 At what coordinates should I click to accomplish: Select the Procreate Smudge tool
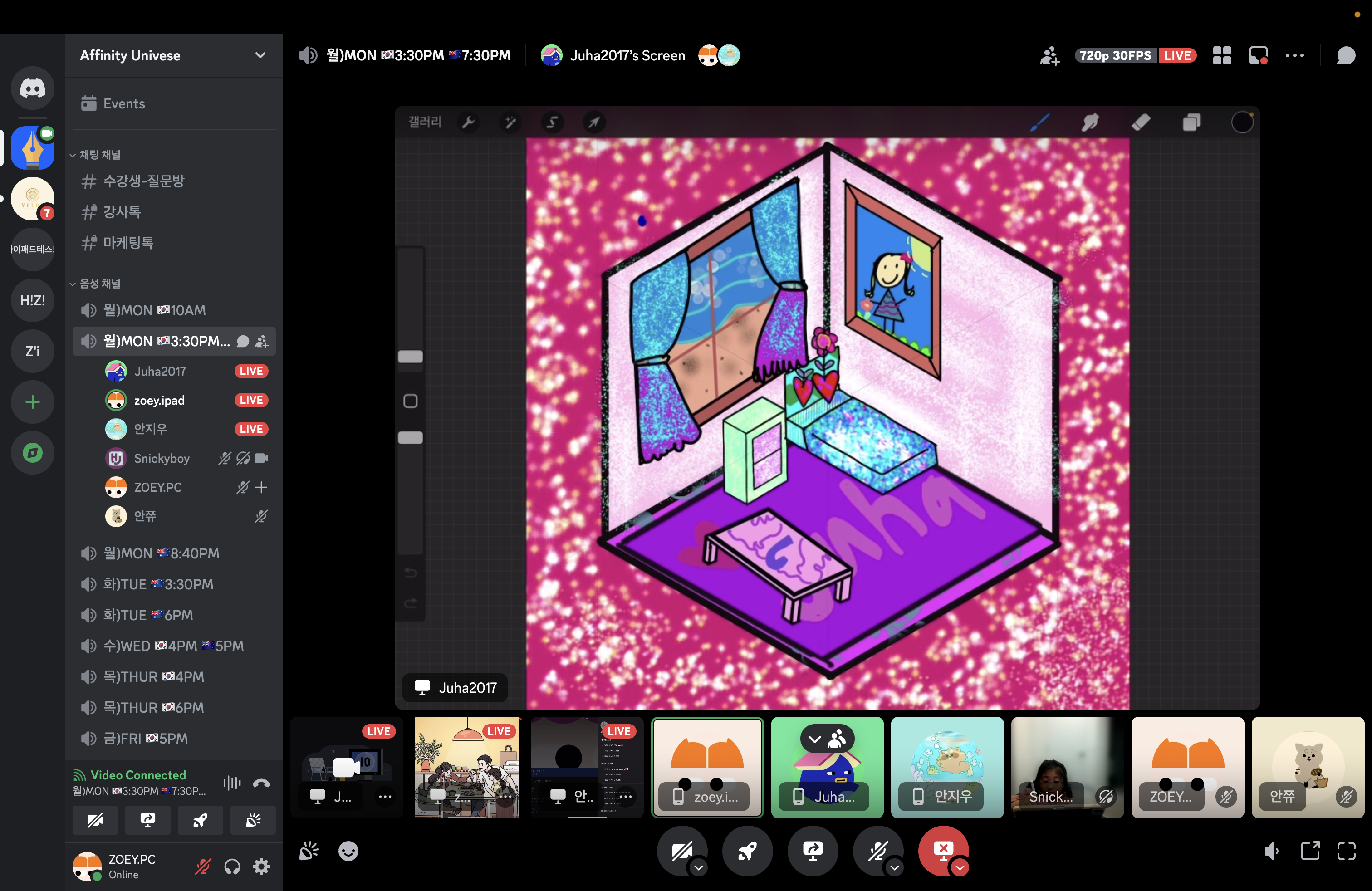(x=1090, y=122)
